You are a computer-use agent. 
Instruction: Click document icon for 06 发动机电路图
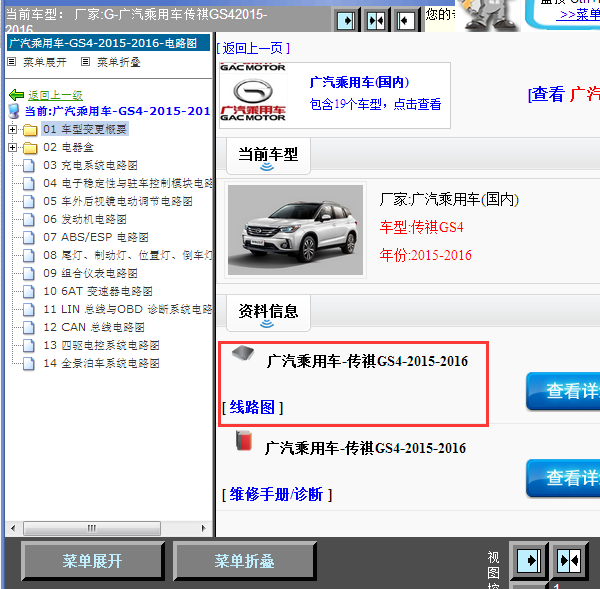coord(28,220)
